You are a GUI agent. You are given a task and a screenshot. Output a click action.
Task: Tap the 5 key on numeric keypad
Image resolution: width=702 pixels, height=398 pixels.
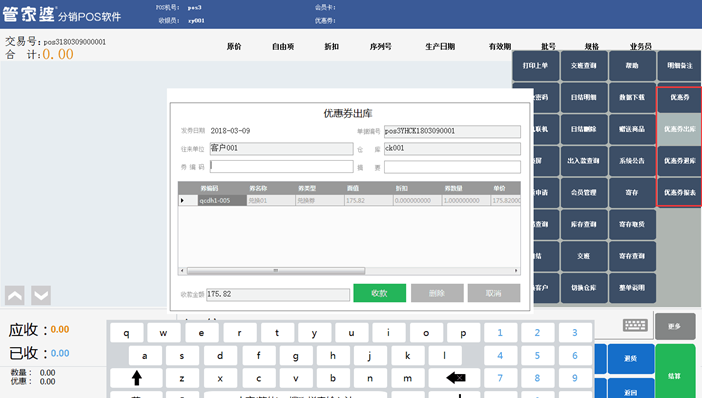(x=537, y=355)
